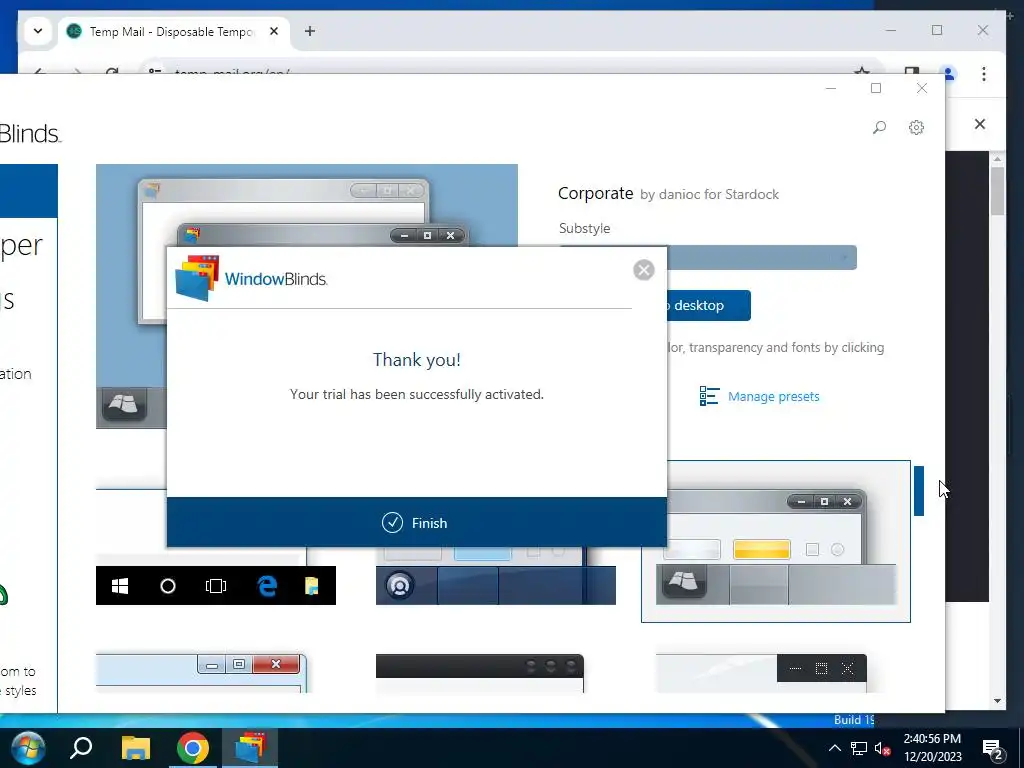The image size is (1024, 768).
Task: Open WindowBlinds settings gear icon
Action: (916, 127)
